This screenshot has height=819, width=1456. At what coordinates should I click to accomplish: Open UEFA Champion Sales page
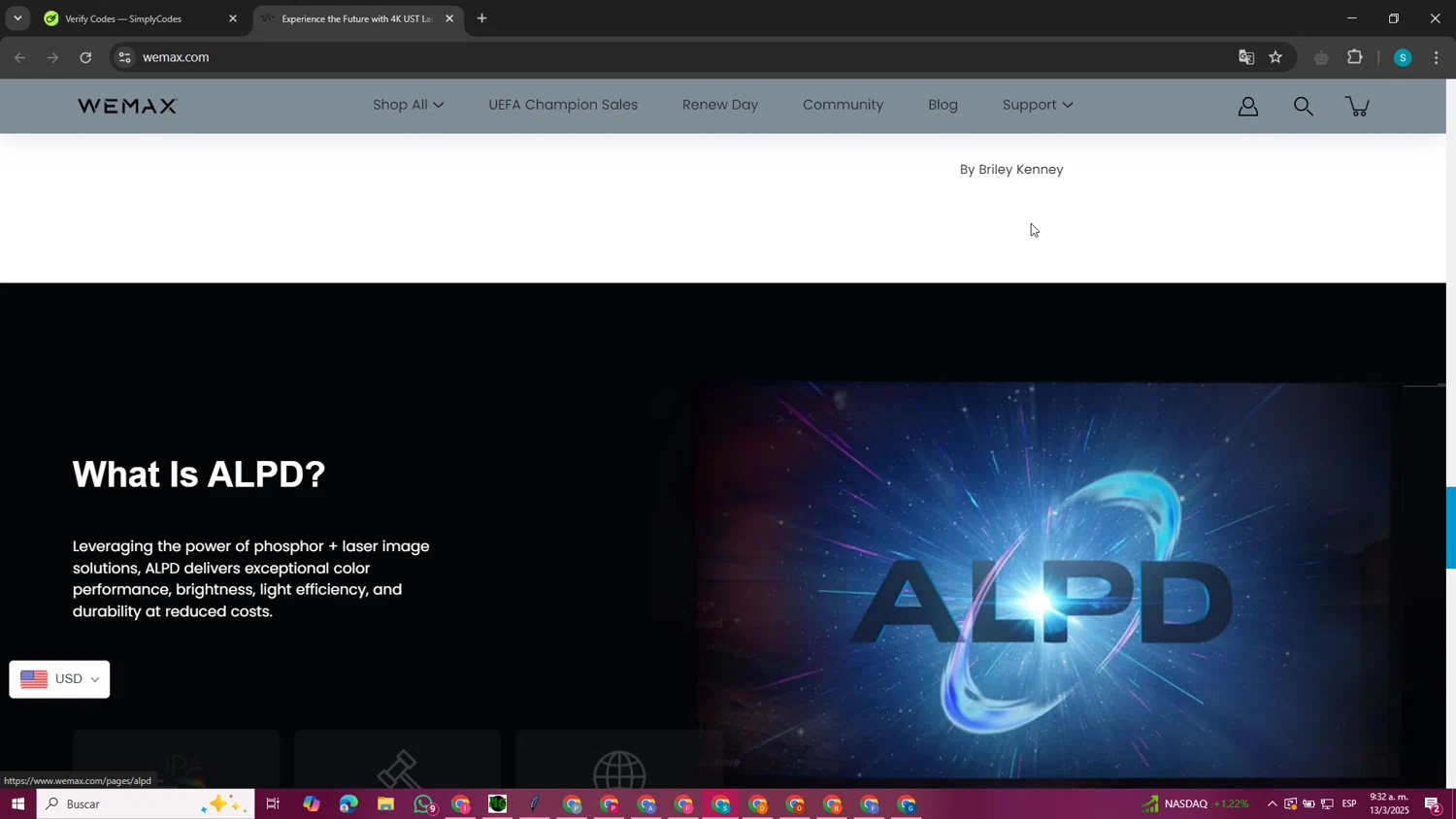click(x=563, y=105)
